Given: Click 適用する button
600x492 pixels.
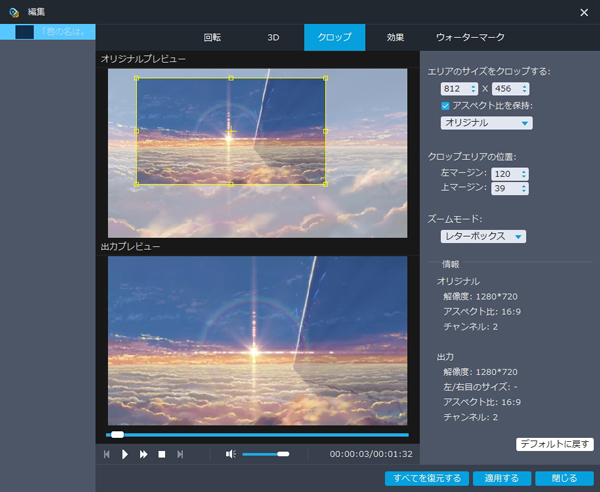Looking at the screenshot, I should pos(502,478).
